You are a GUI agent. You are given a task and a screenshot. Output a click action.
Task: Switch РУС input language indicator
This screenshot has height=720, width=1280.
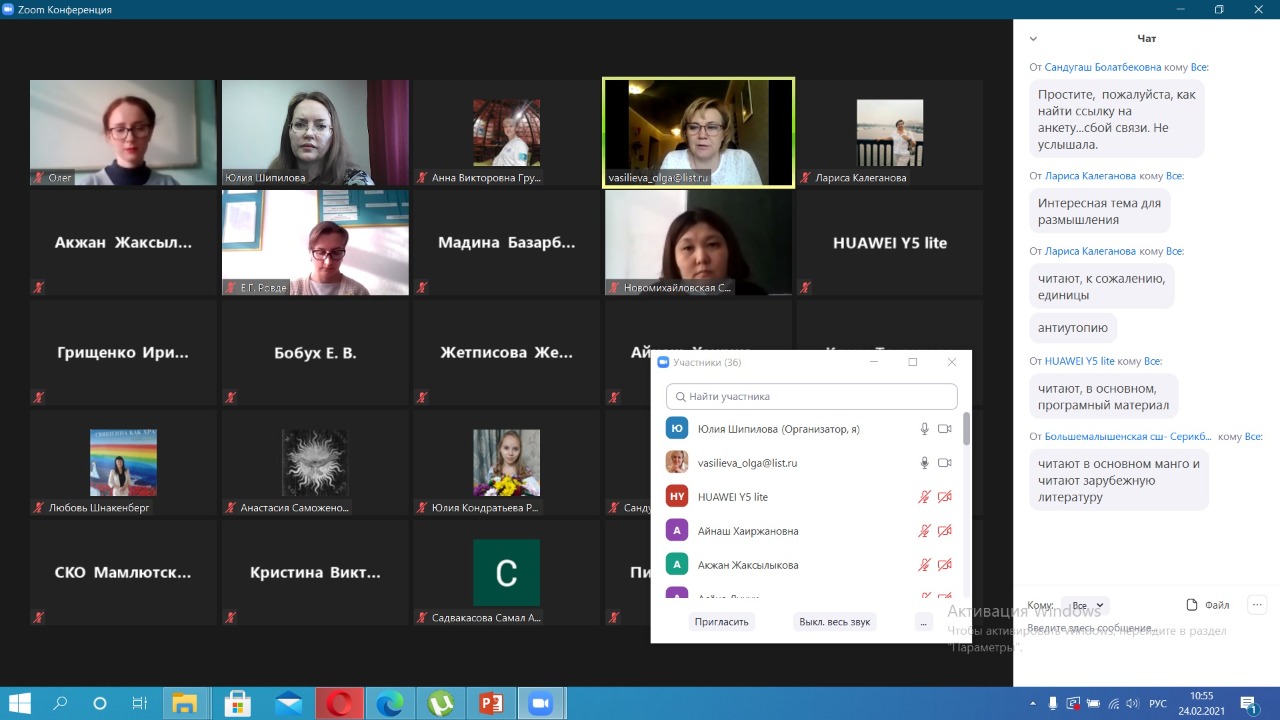[x=1158, y=704]
